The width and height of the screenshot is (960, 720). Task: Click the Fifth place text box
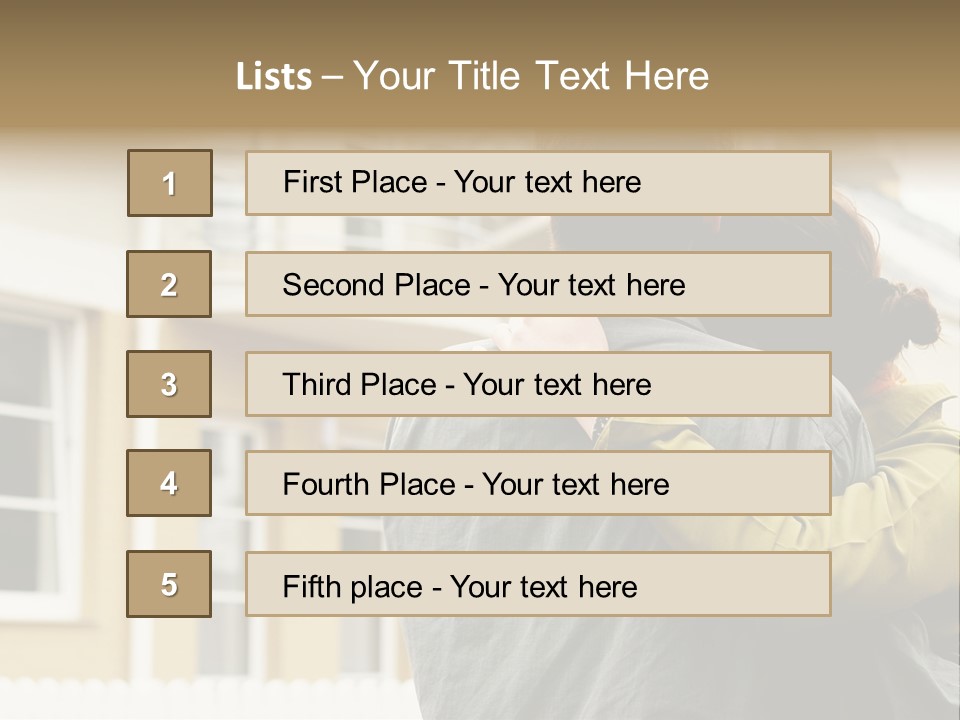click(x=538, y=585)
